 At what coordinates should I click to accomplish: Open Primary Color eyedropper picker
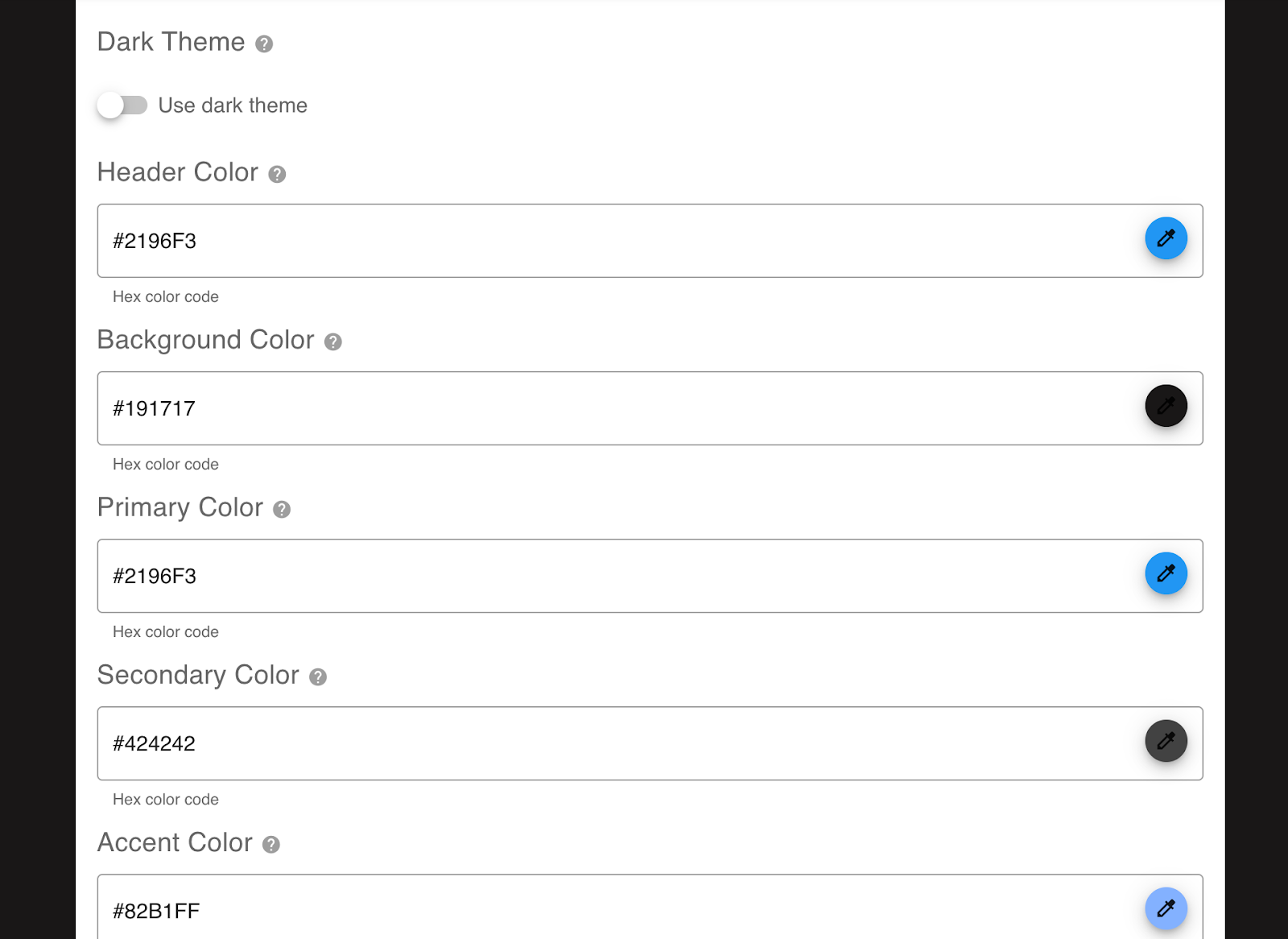tap(1166, 573)
